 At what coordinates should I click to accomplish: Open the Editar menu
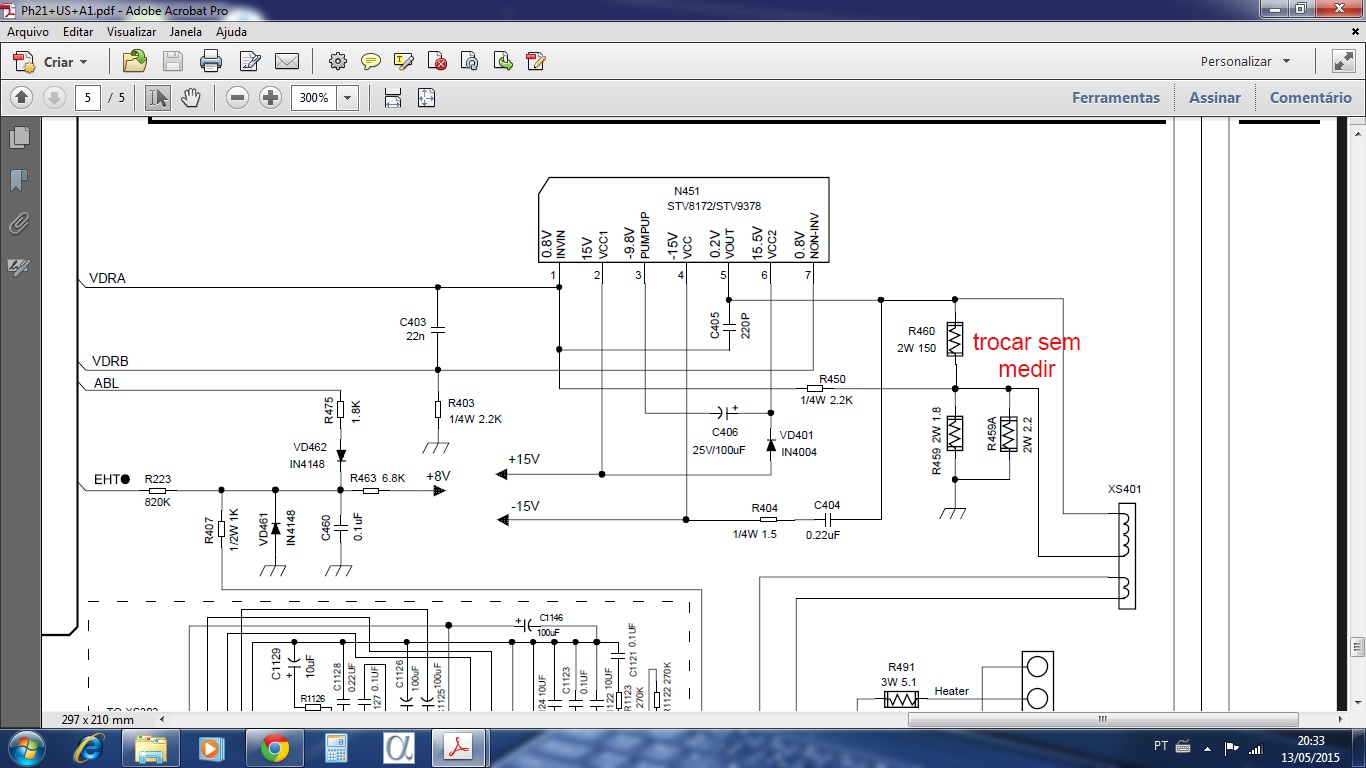[78, 32]
